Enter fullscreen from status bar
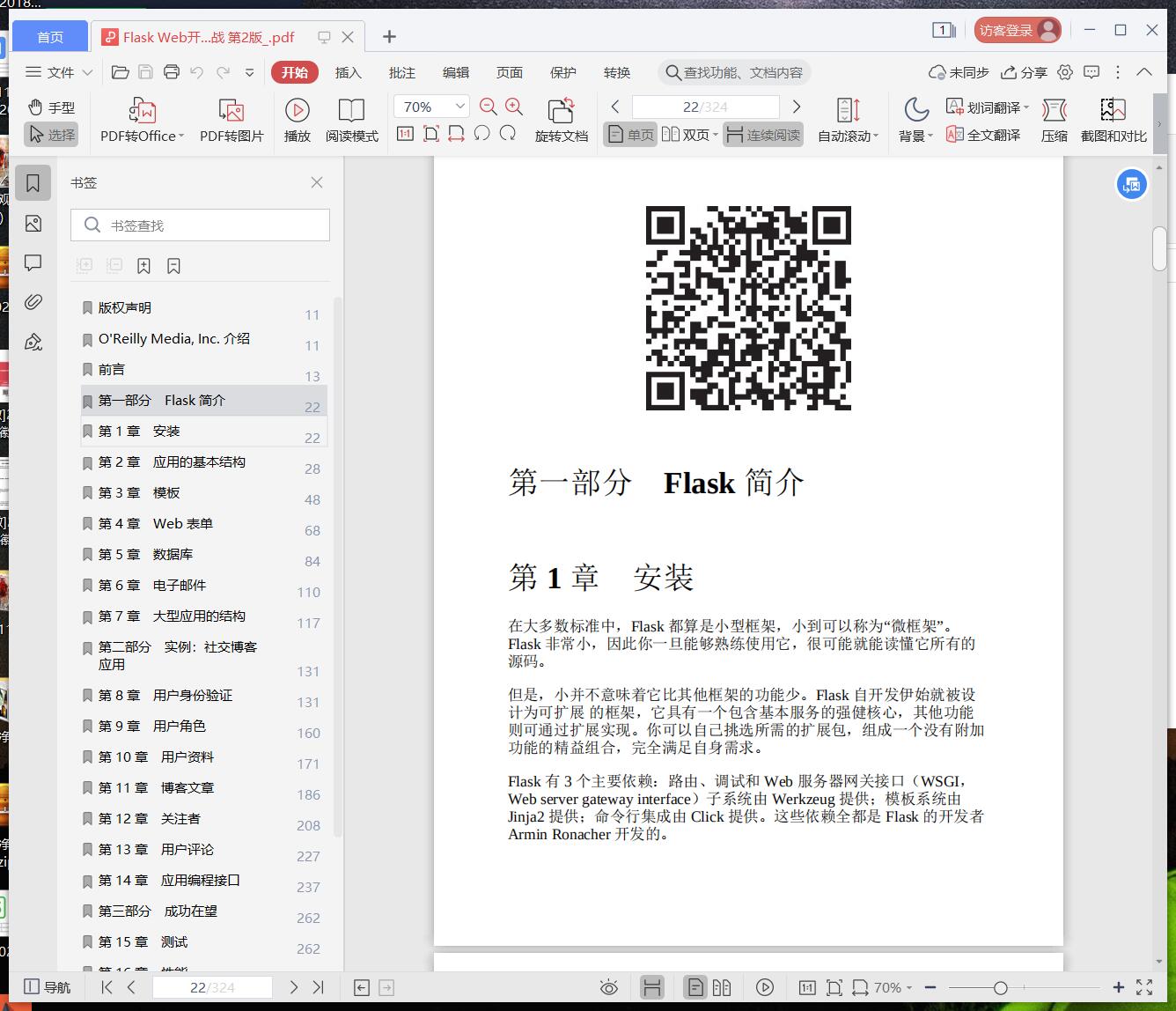Screen dimensions: 1176x1011 1144,987
